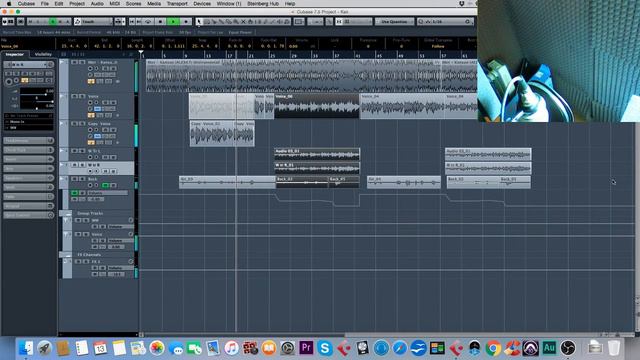Solo the Voice track
The width and height of the screenshot is (640, 360).
82,96
